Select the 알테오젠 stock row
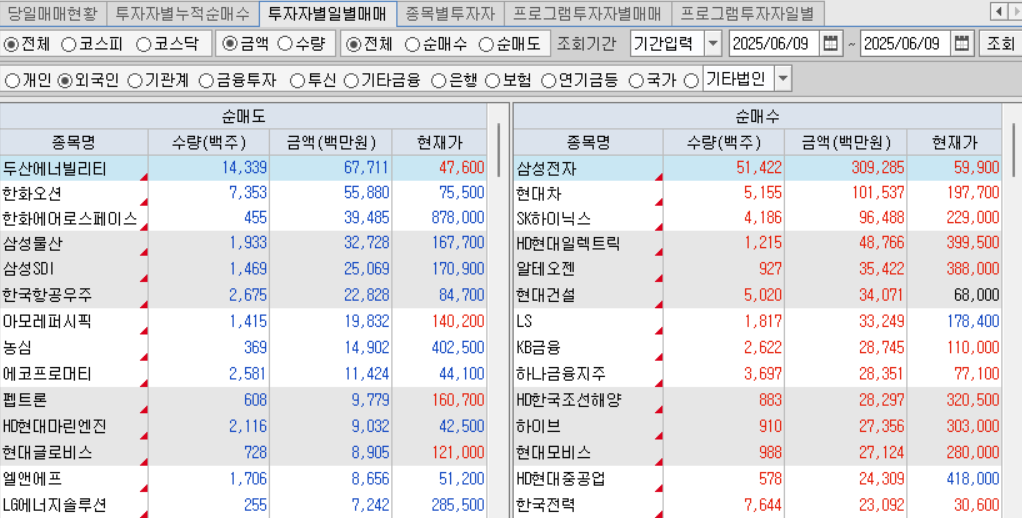The width and height of the screenshot is (1022, 518). [x=758, y=268]
